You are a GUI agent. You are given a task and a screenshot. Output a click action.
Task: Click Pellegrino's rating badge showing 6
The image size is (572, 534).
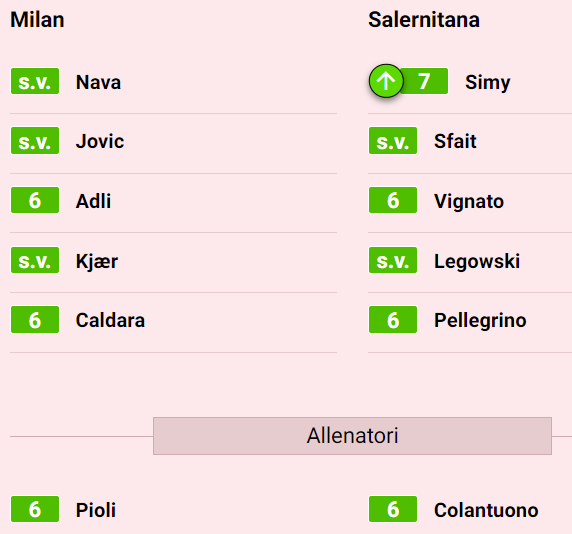(x=393, y=320)
